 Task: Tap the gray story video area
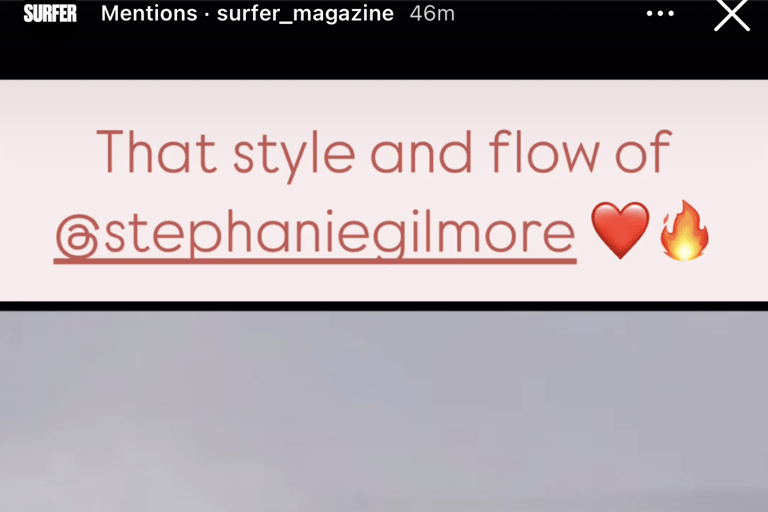pyautogui.click(x=384, y=411)
